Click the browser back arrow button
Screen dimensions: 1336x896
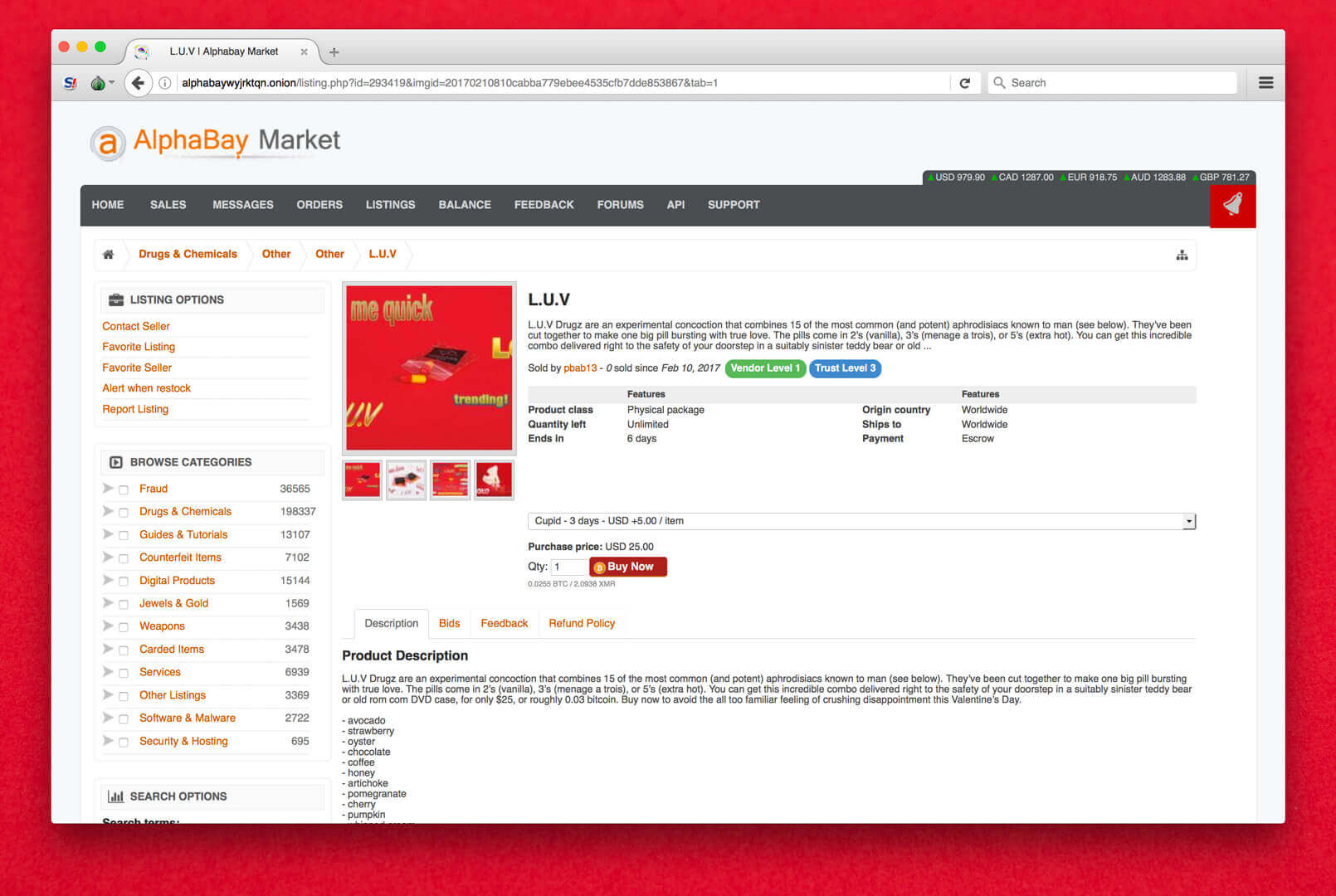tap(139, 83)
